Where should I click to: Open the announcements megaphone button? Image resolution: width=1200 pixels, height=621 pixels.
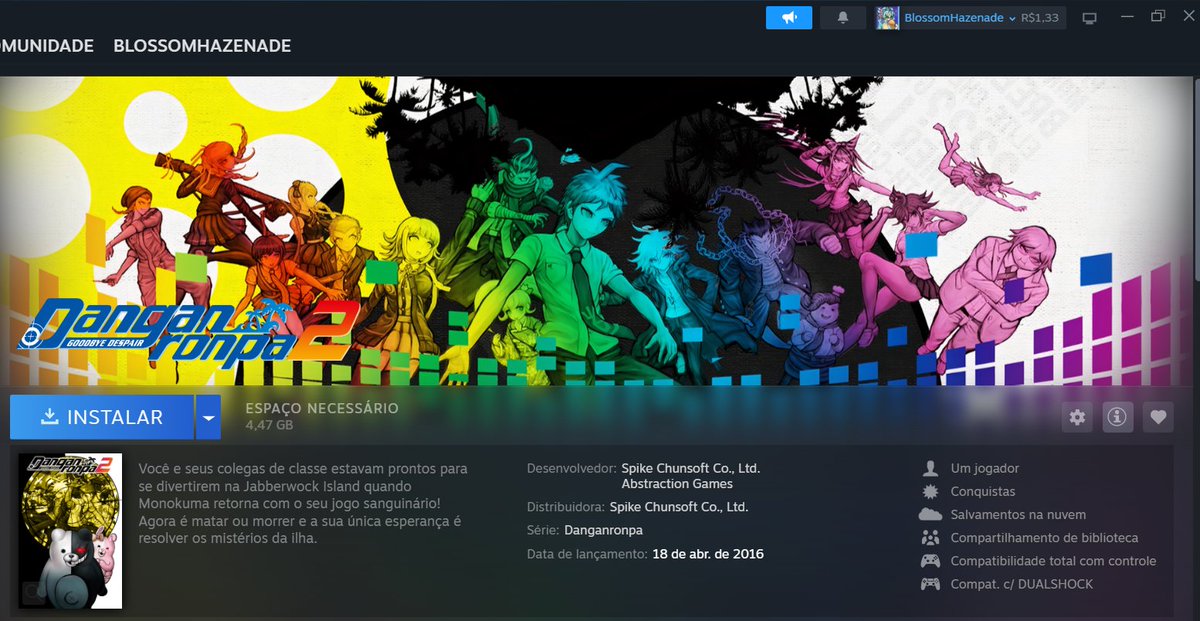tap(789, 18)
